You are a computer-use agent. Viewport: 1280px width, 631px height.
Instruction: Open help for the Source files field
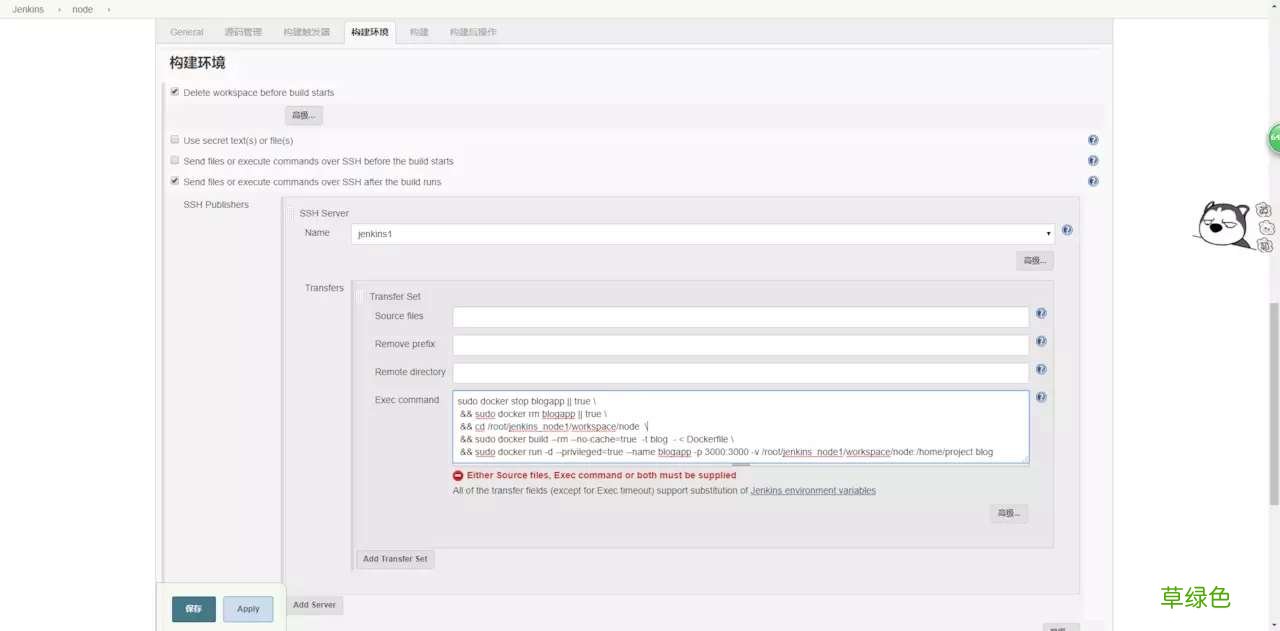tap(1040, 313)
